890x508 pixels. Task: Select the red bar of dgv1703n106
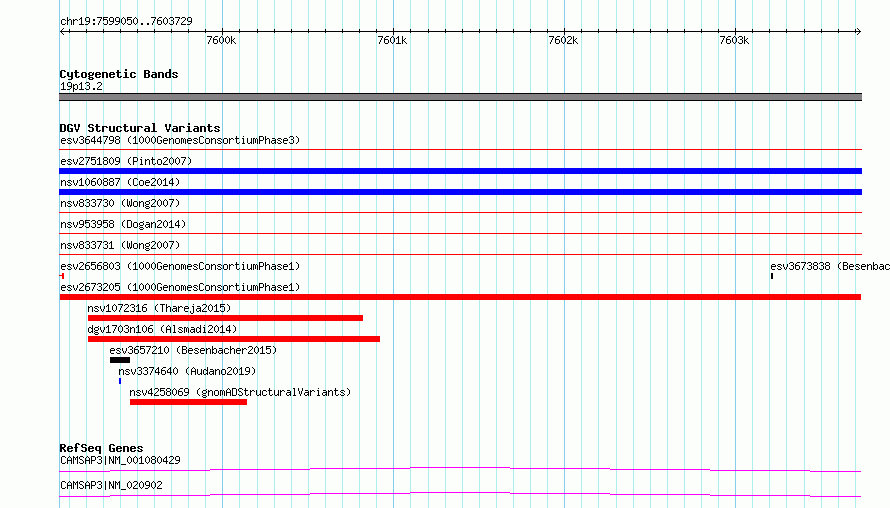pyautogui.click(x=234, y=339)
